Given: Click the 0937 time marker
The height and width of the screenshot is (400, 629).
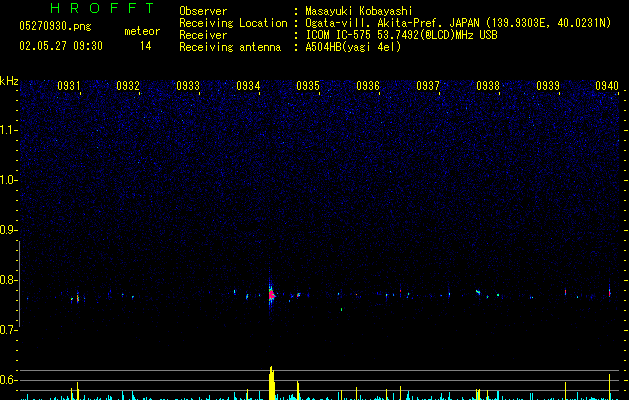Looking at the screenshot, I should [x=428, y=86].
